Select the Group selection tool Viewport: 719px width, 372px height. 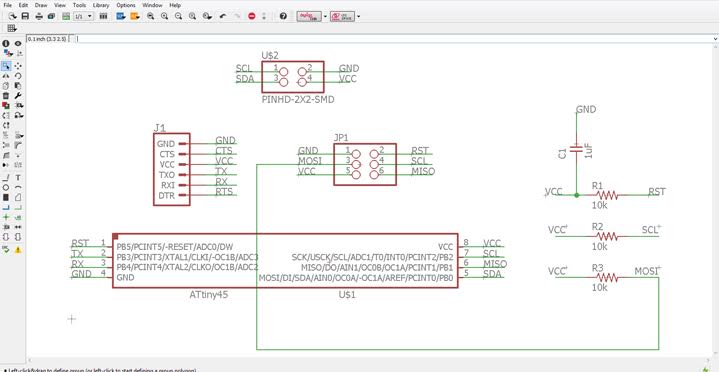6,66
